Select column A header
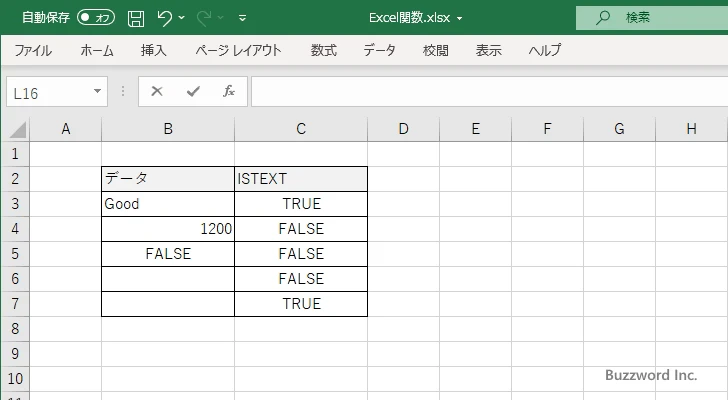Screen dimensions: 728x400 point(65,129)
